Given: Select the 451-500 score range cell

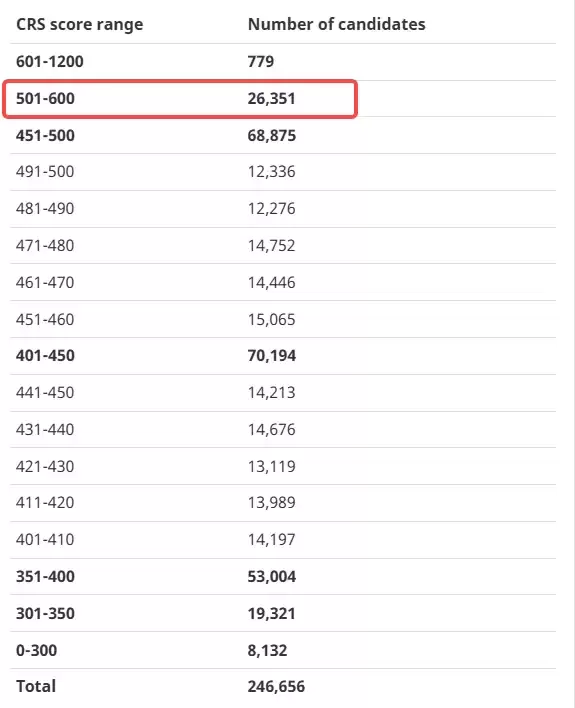Looking at the screenshot, I should [45, 135].
